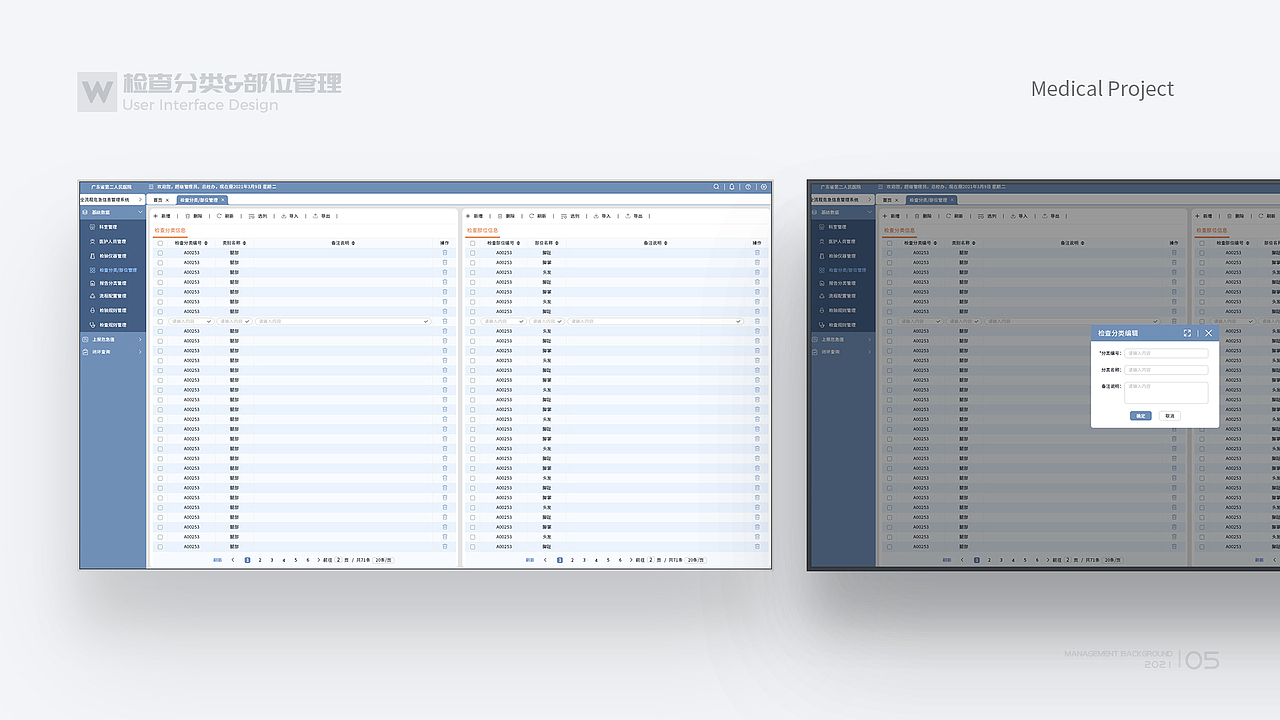Click 选列 in the undimmed screen's 检查分类信息 toolbar
The width and height of the screenshot is (1280, 720).
pos(258,216)
